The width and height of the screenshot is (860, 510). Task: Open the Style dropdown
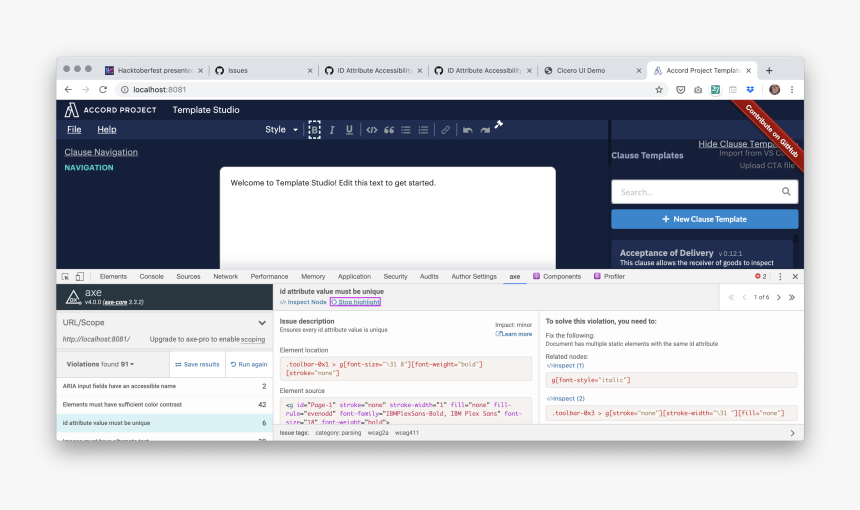pyautogui.click(x=281, y=130)
